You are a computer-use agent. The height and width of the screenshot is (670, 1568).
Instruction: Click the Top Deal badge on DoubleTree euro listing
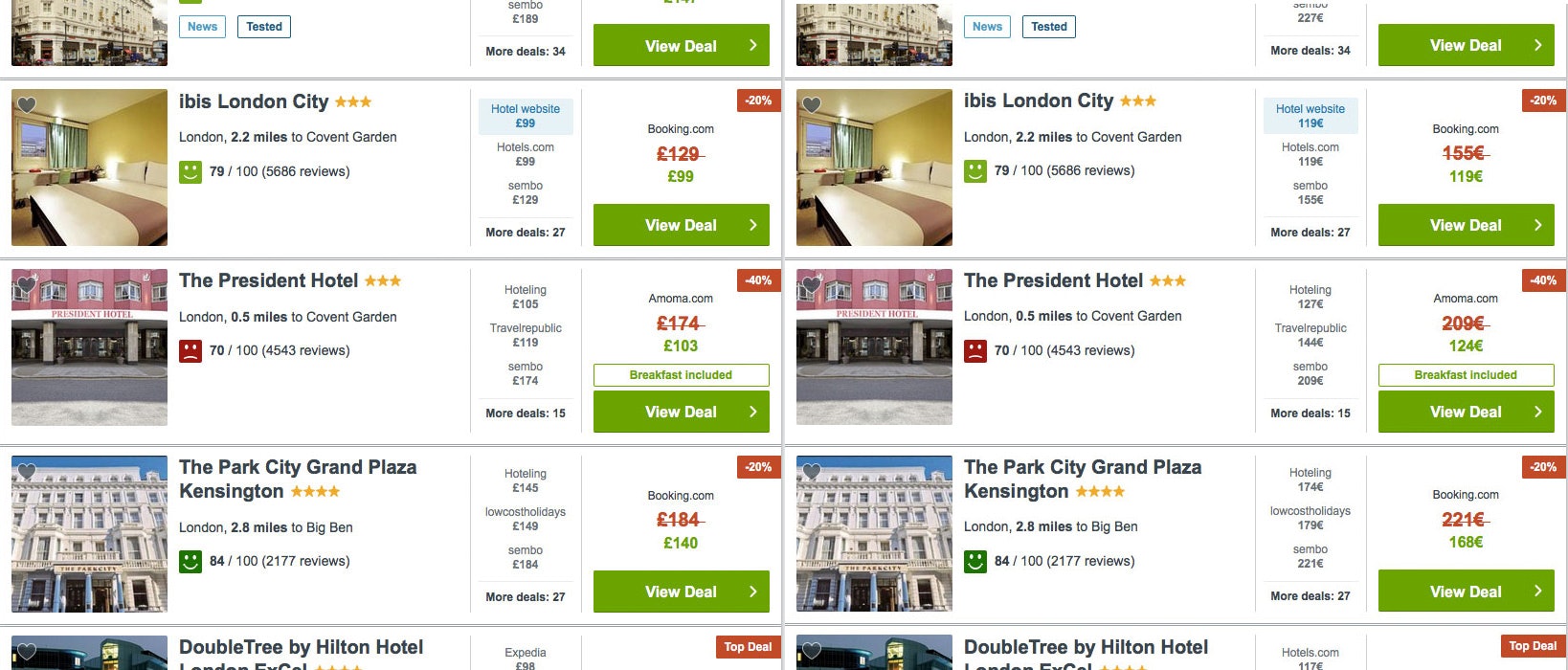pyautogui.click(x=1533, y=646)
